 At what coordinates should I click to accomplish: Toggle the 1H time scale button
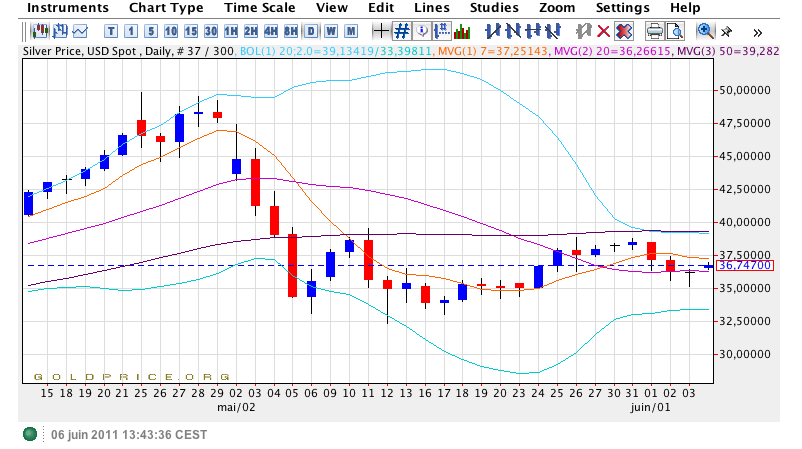coord(231,30)
